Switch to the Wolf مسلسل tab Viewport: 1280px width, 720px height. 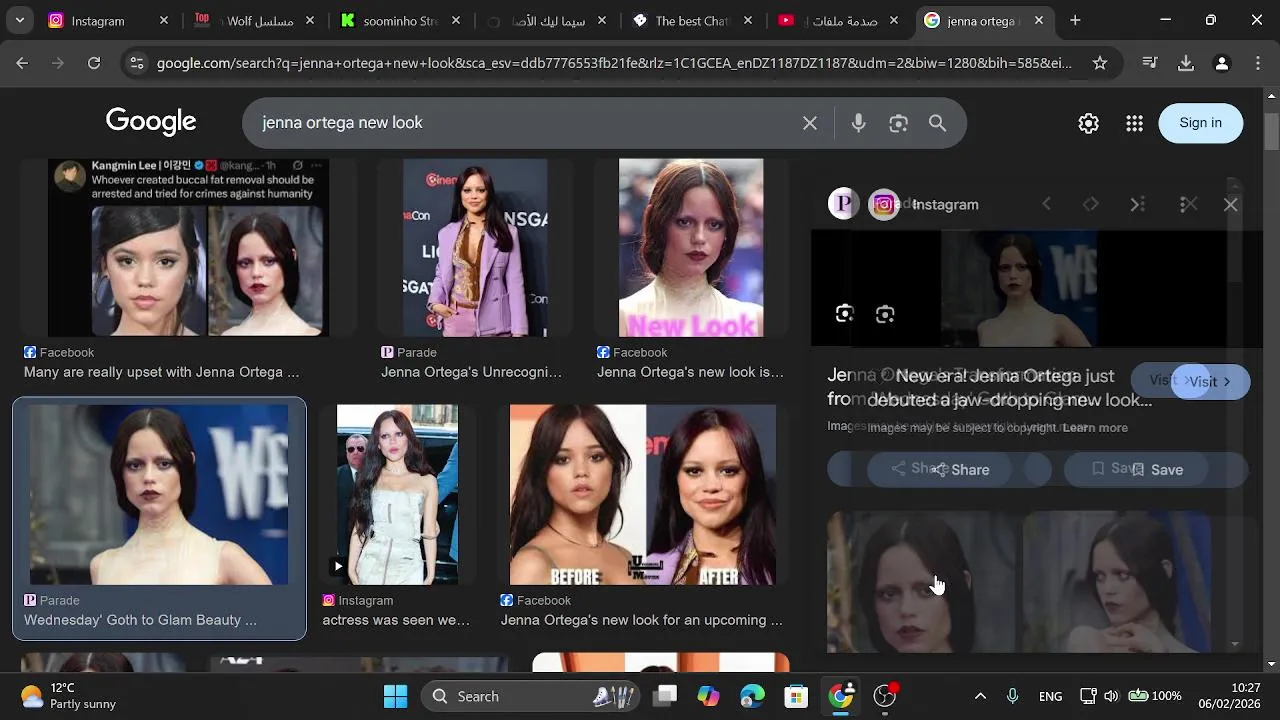(253, 20)
